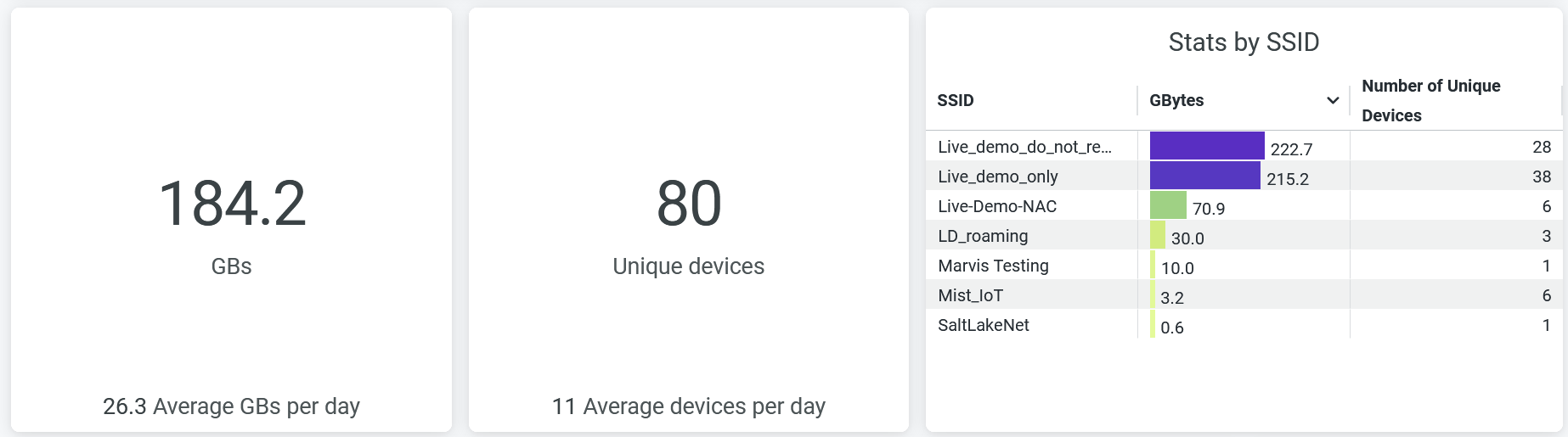Click the purple 222.7 GBytes bar
Image resolution: width=1568 pixels, height=437 pixels.
[x=1206, y=146]
